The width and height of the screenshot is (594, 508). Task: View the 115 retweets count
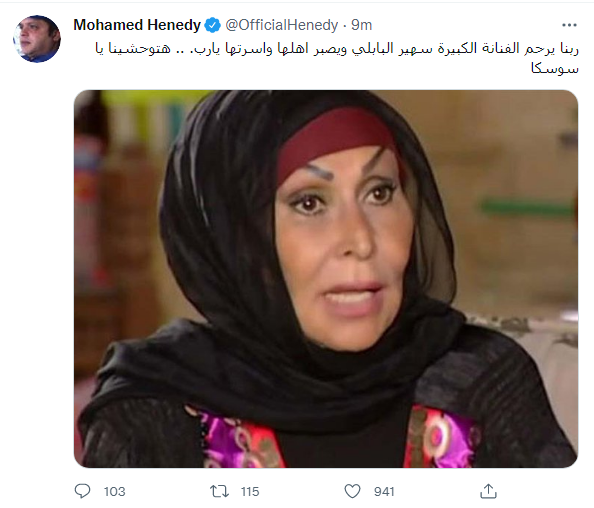tap(250, 492)
